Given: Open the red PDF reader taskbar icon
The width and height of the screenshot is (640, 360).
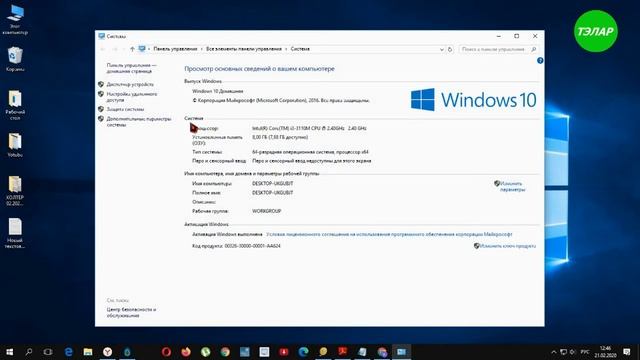Looking at the screenshot, I should click(342, 351).
